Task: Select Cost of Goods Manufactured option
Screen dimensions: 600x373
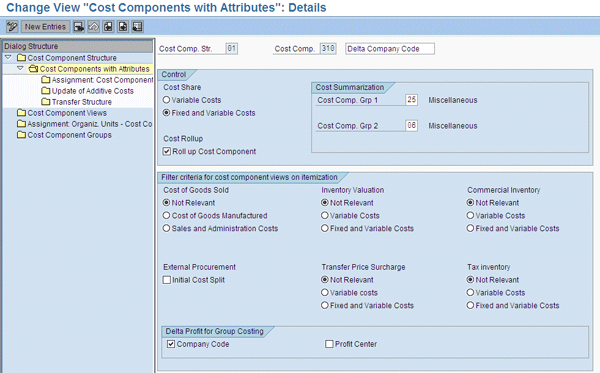Action: (x=166, y=215)
